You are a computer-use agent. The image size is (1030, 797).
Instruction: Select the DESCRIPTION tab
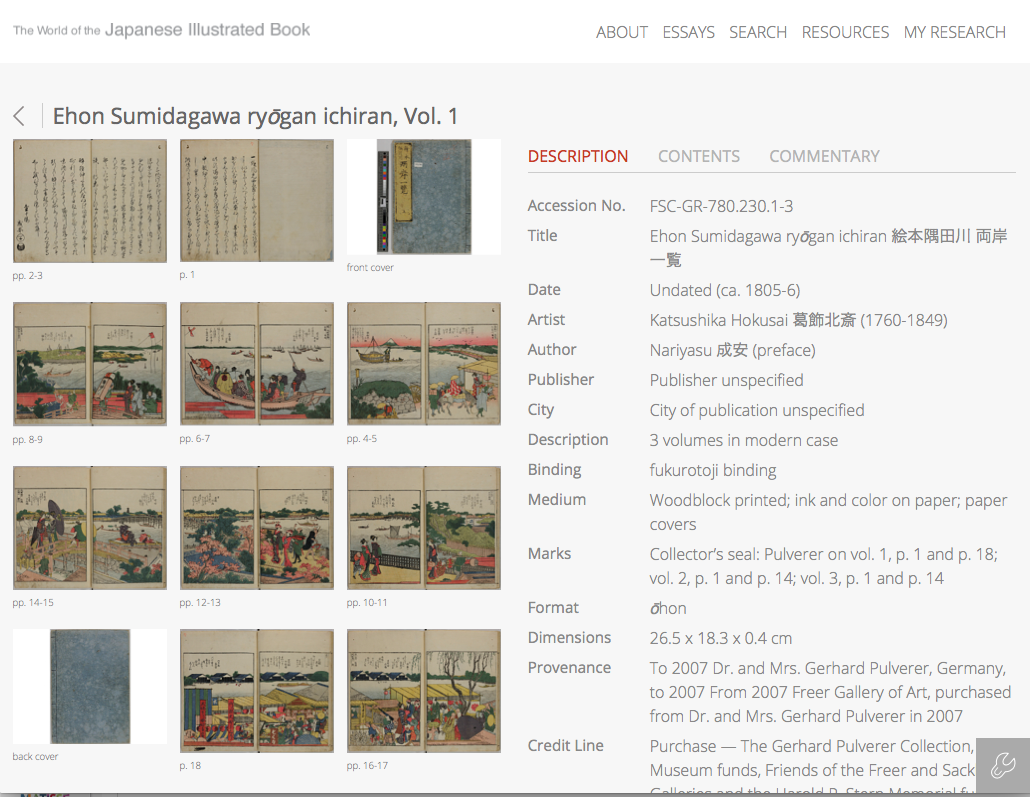(x=578, y=156)
